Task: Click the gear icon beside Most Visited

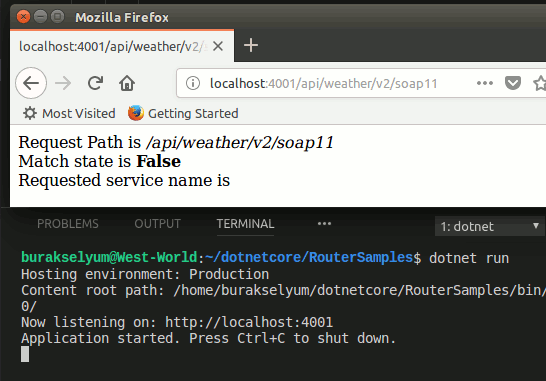Action: 30,113
